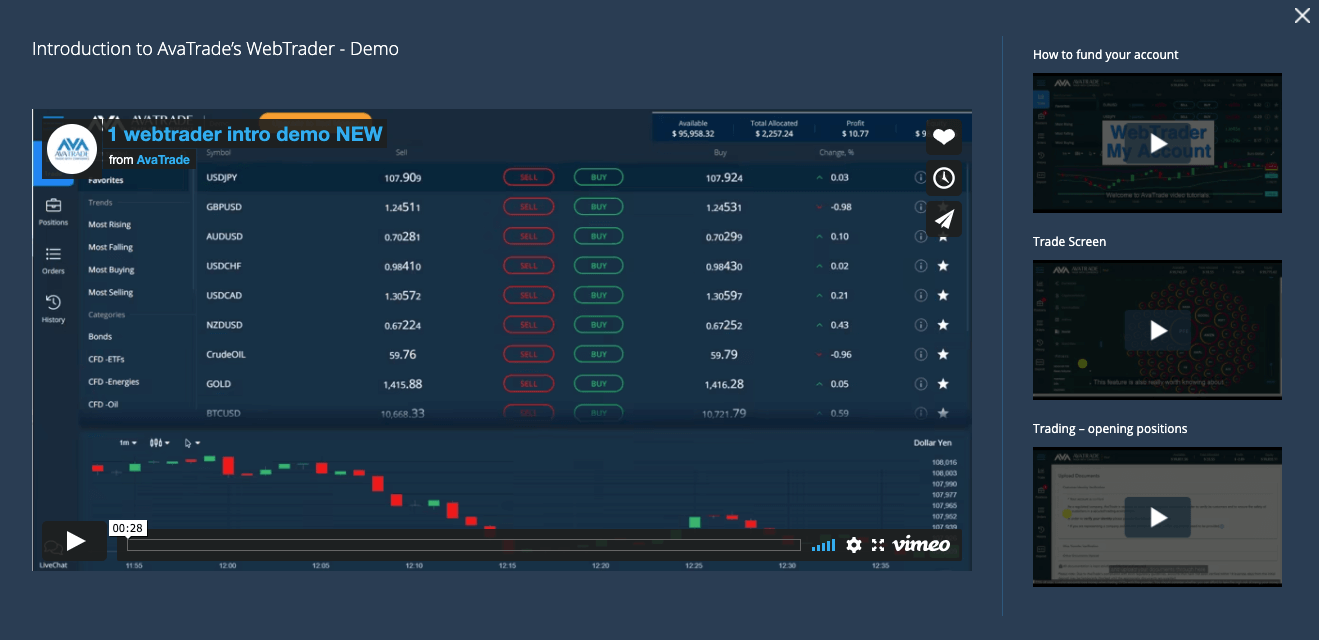Screen dimensions: 1319x640
Task: Click the AvaTrade round avatar logo
Action: pyautogui.click(x=72, y=149)
